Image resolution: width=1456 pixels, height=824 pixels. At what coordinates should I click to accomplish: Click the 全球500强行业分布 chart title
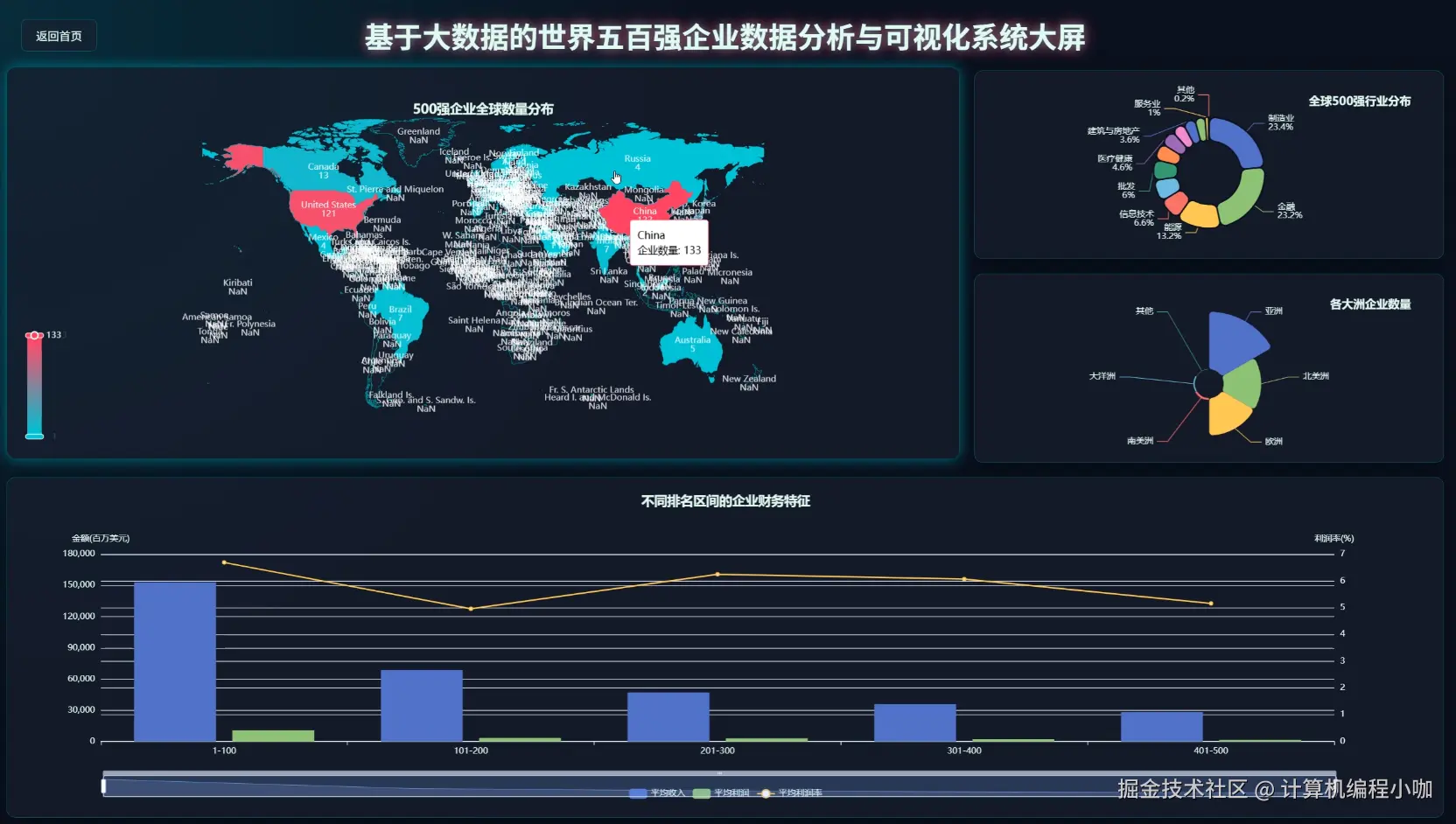coord(1360,101)
